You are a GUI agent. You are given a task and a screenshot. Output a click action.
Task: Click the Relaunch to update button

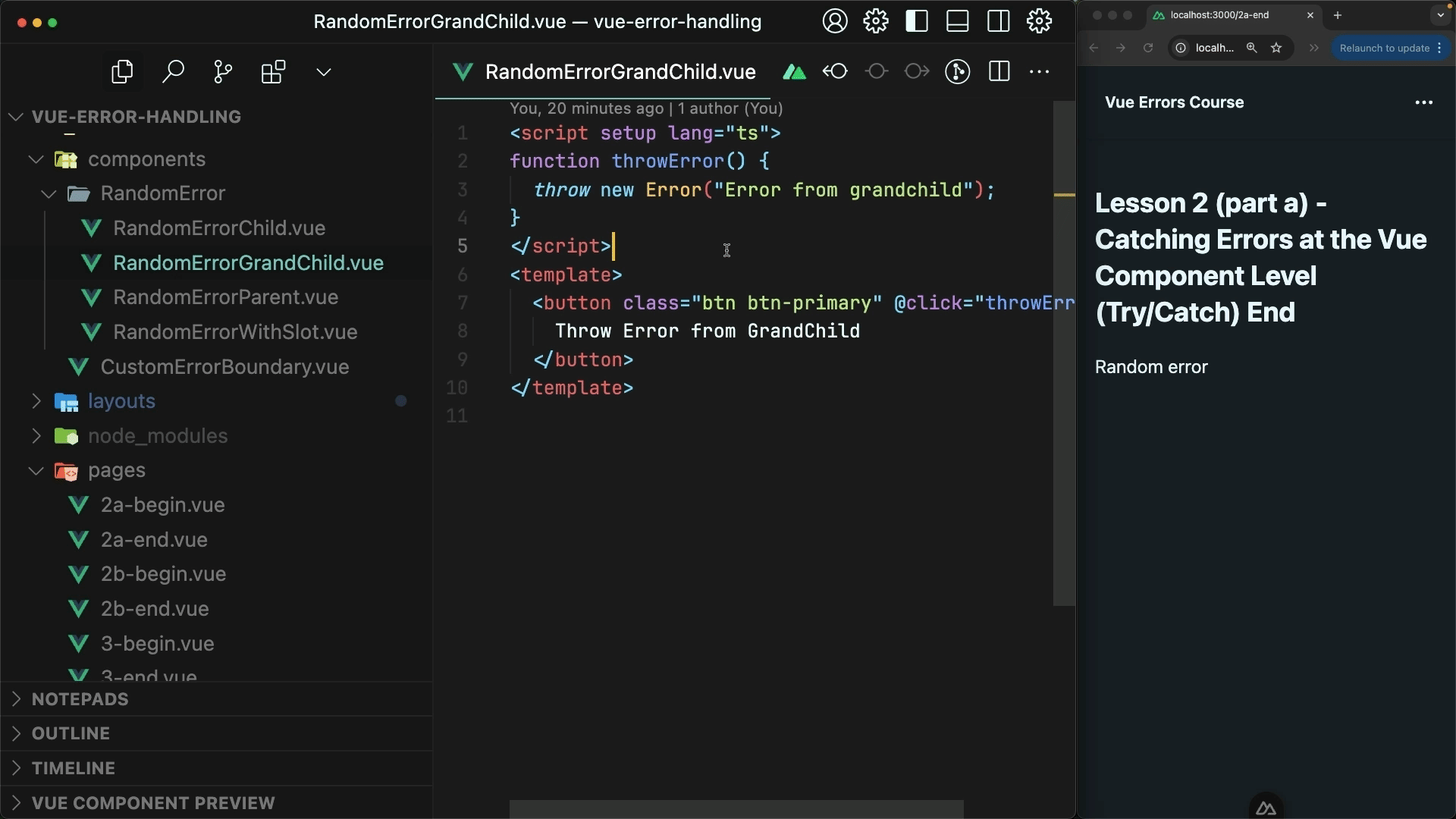(x=1384, y=48)
